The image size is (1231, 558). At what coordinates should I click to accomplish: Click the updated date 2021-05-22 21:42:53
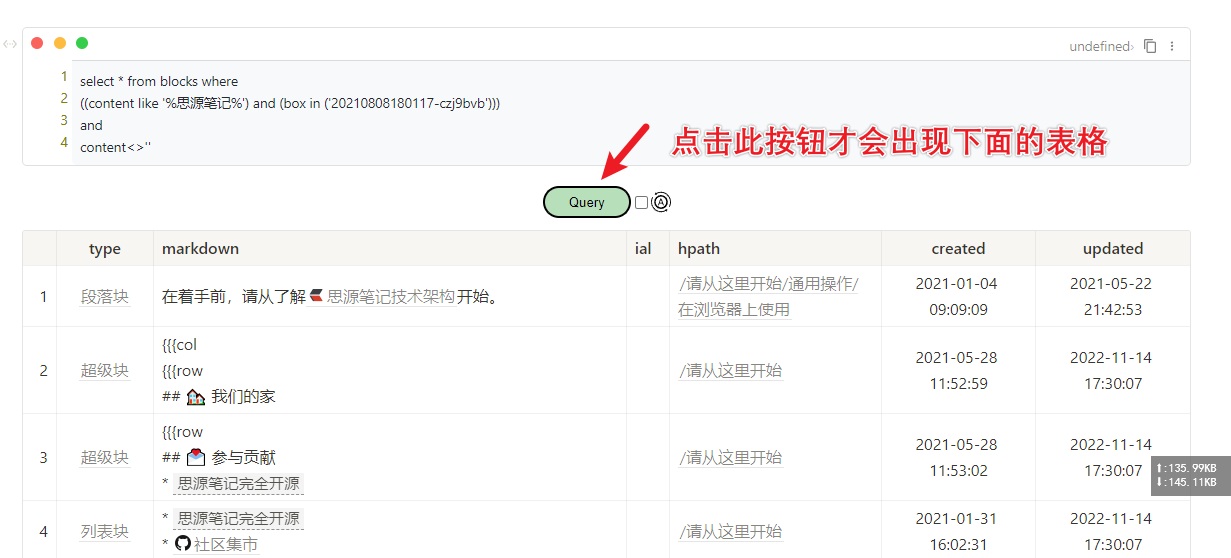1112,297
